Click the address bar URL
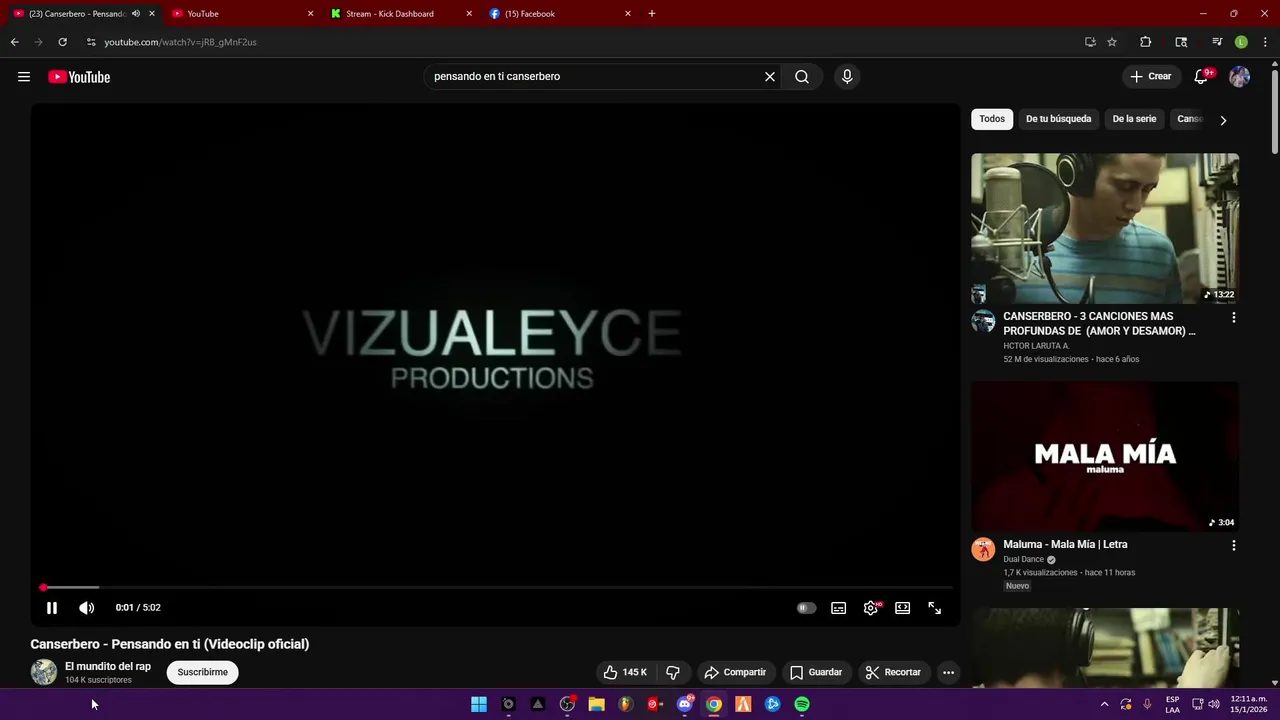The height and width of the screenshot is (720, 1280). coord(180,42)
